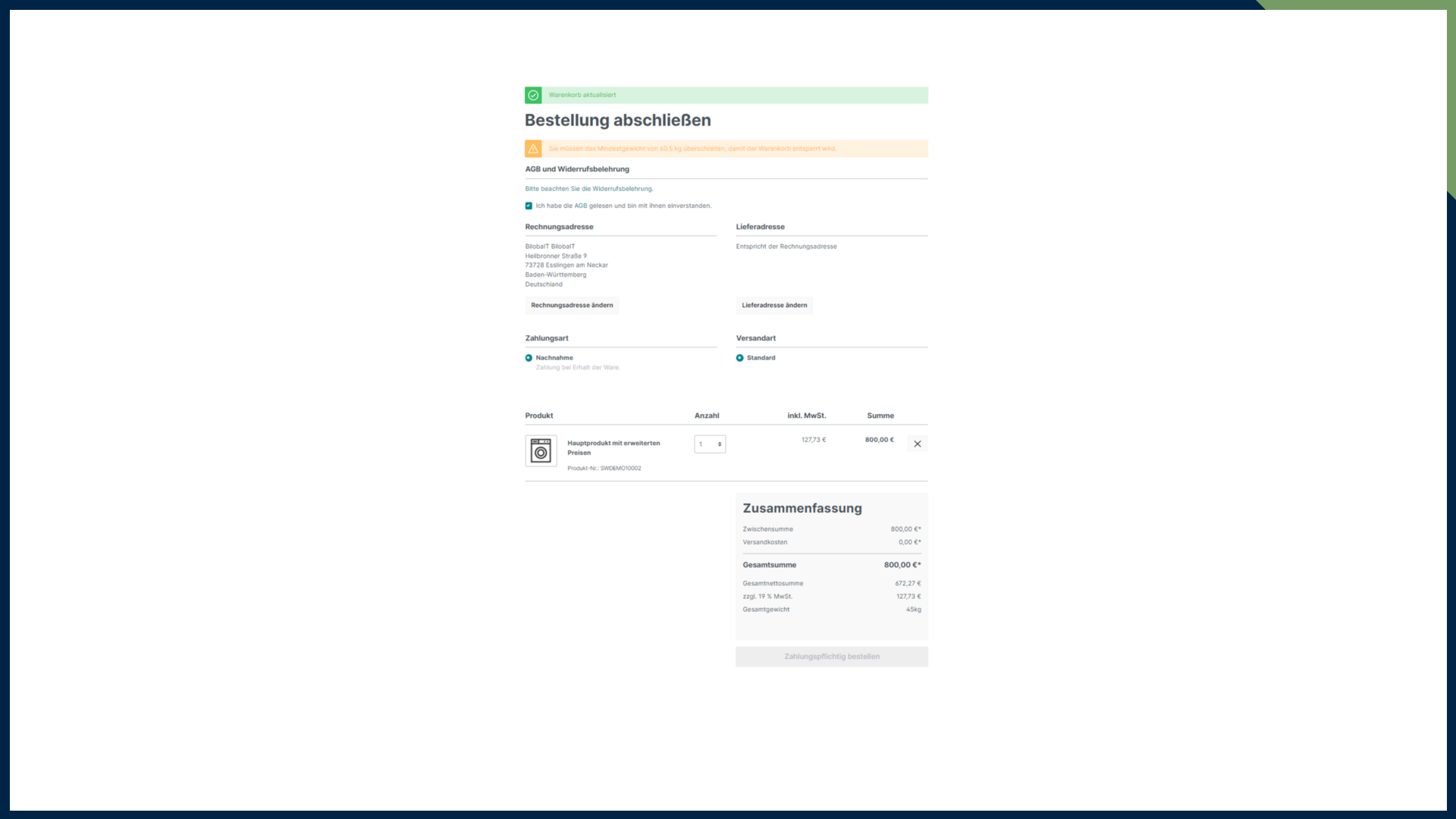Uncheck the AGB agreement checkbox

click(x=529, y=206)
